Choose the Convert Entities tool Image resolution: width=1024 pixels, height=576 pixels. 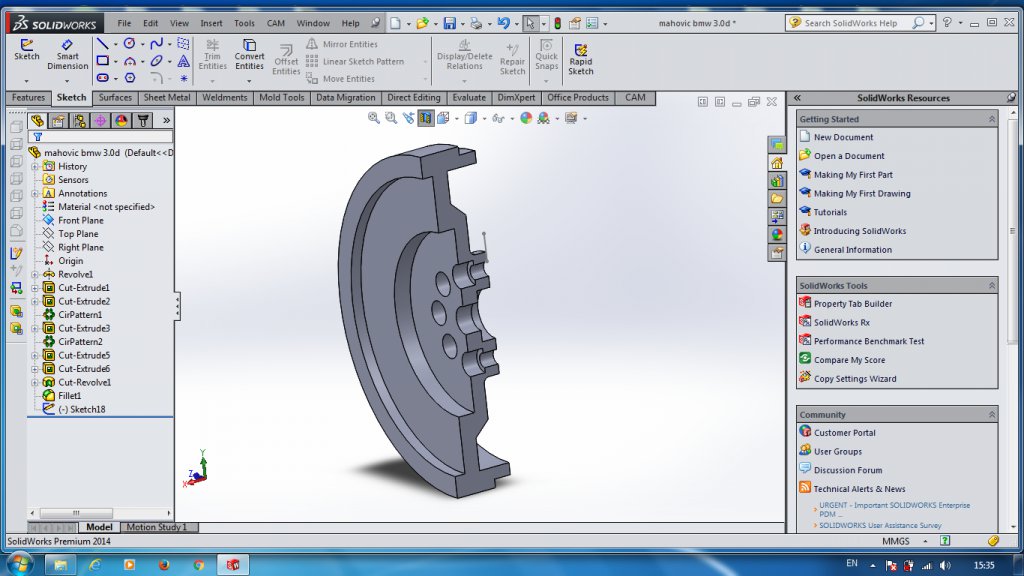pos(249,54)
